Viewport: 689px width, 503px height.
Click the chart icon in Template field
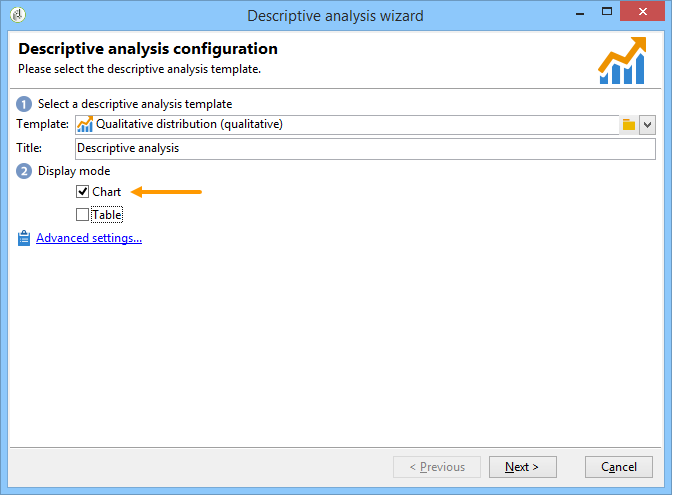(x=85, y=125)
